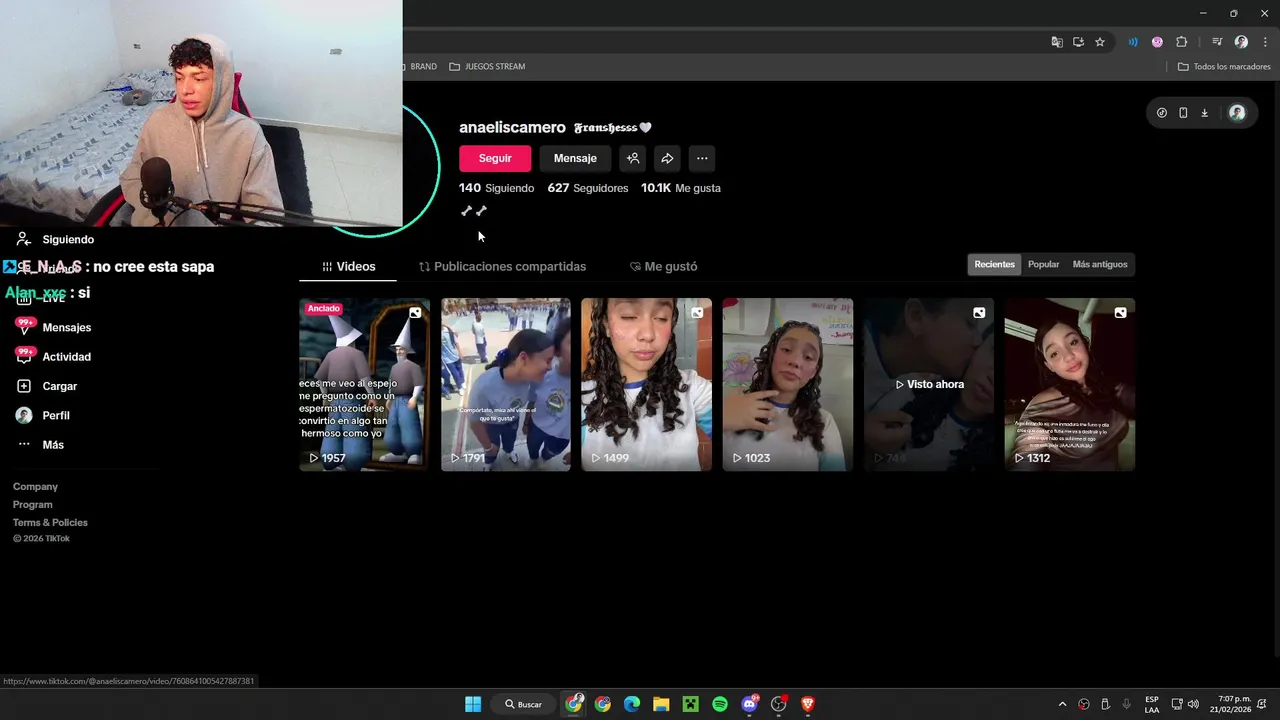Click the 140 Siguiendo count

[496, 188]
